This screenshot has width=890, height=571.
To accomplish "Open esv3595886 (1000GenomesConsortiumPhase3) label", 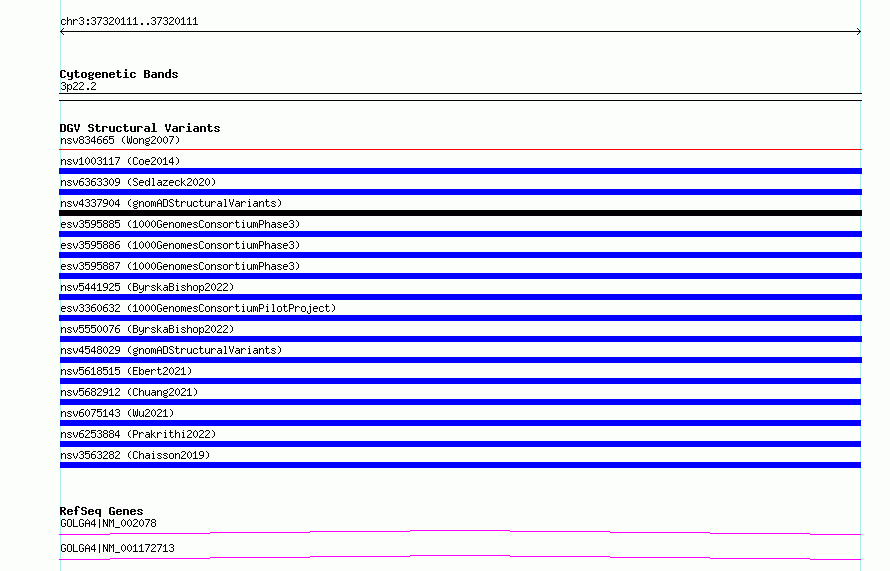I will tap(180, 245).
